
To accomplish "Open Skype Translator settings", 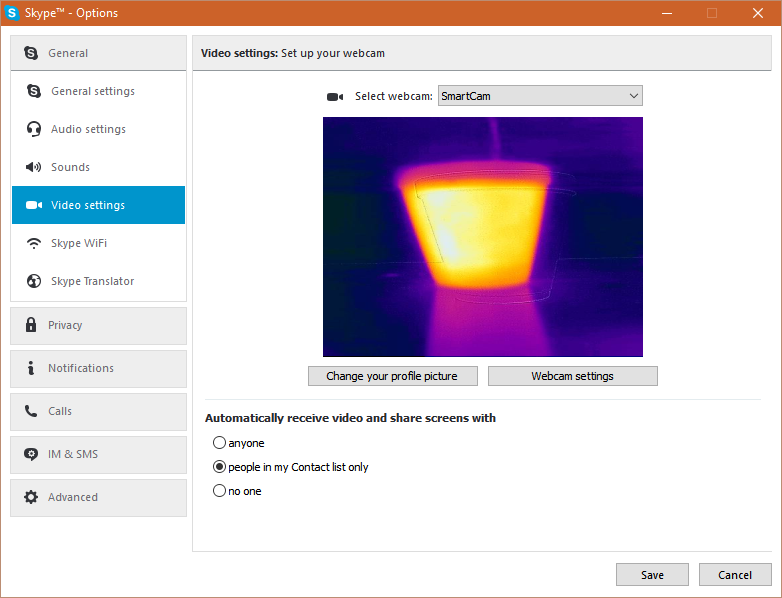I will (98, 281).
